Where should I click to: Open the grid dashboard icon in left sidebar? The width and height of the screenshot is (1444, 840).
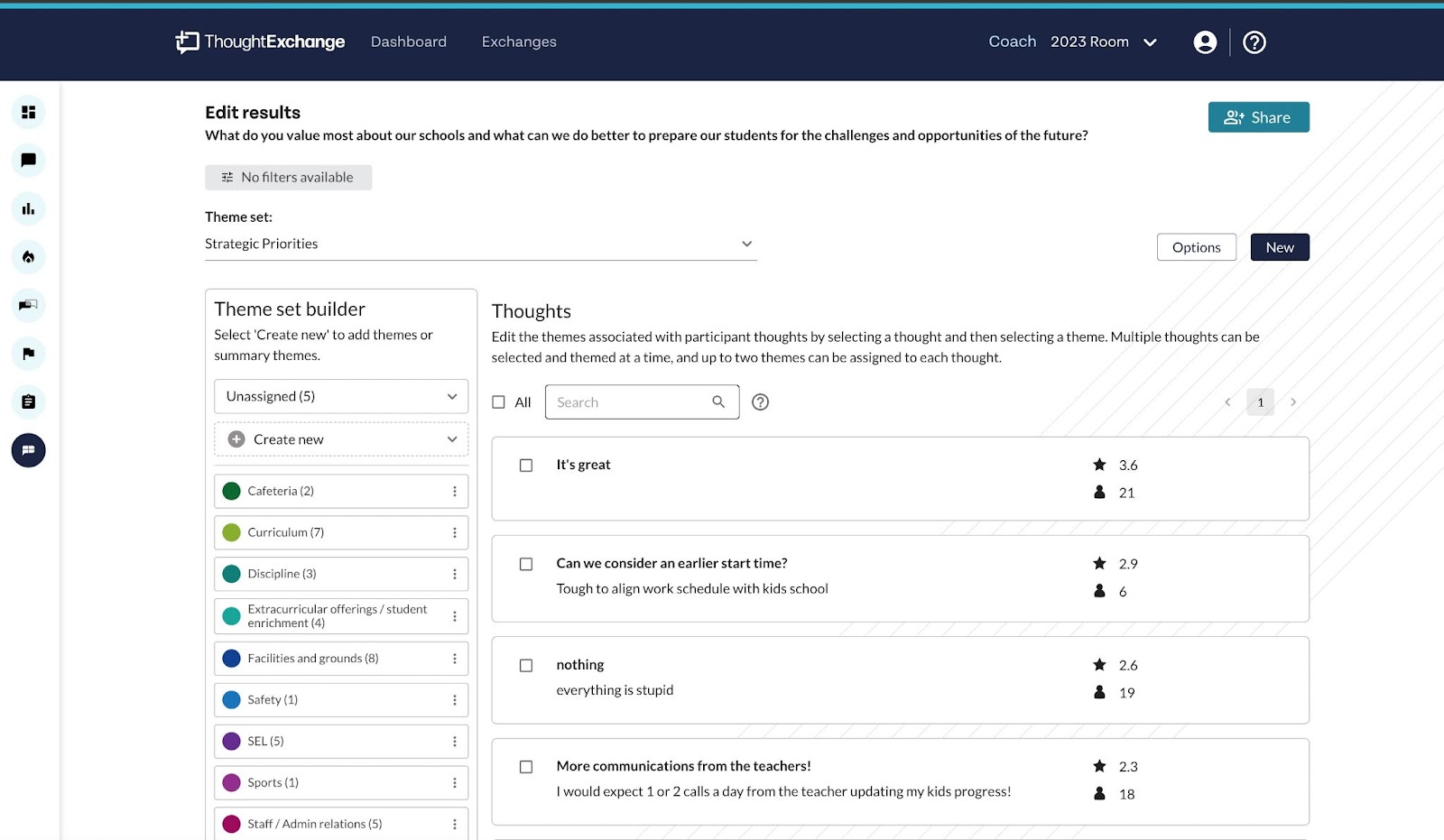tap(29, 112)
